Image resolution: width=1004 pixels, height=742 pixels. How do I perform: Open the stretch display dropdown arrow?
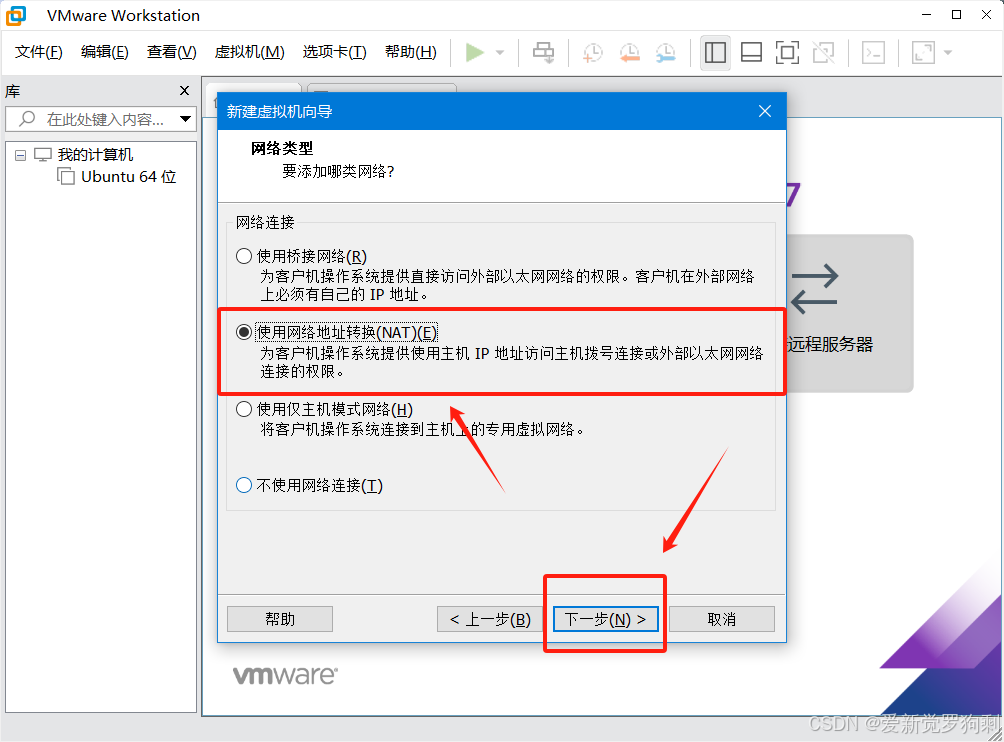point(948,52)
